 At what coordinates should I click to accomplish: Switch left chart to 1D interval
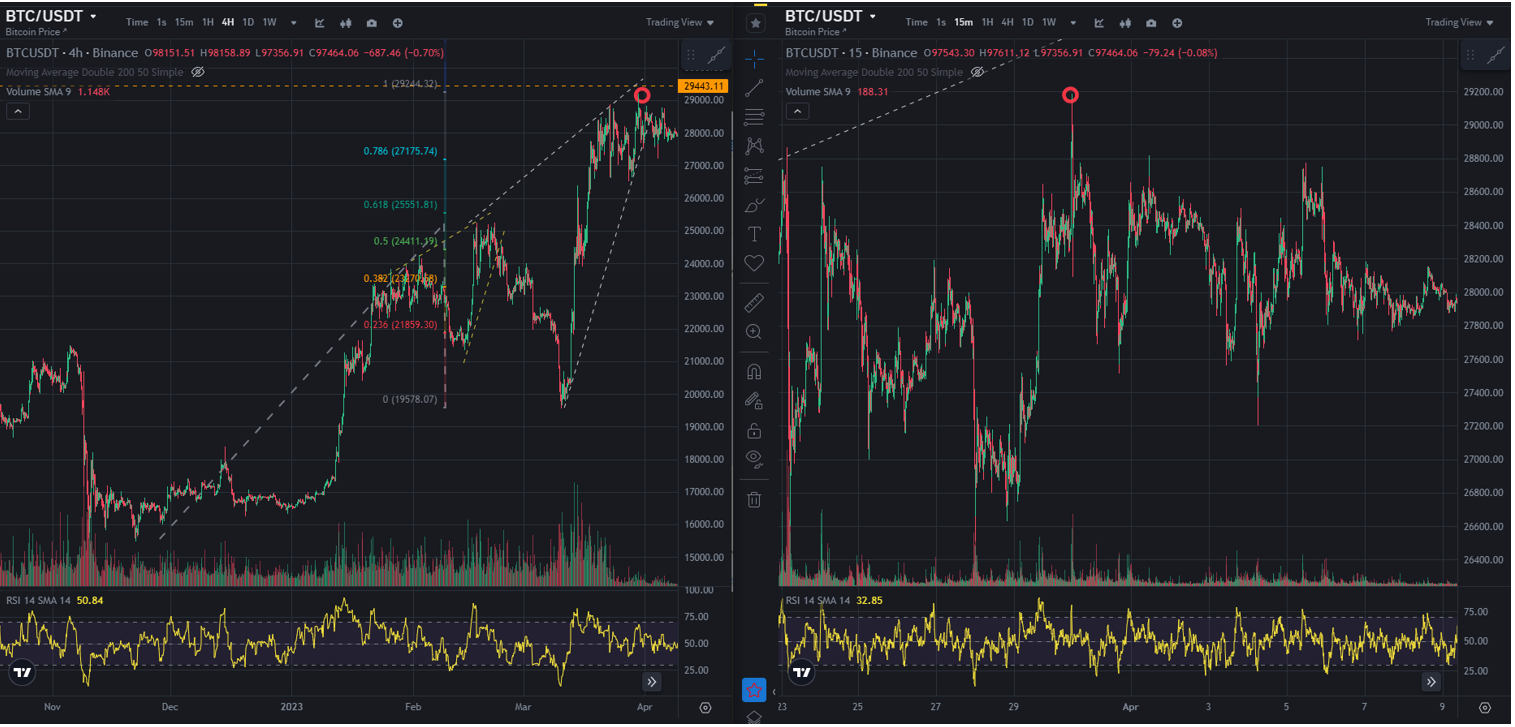248,22
